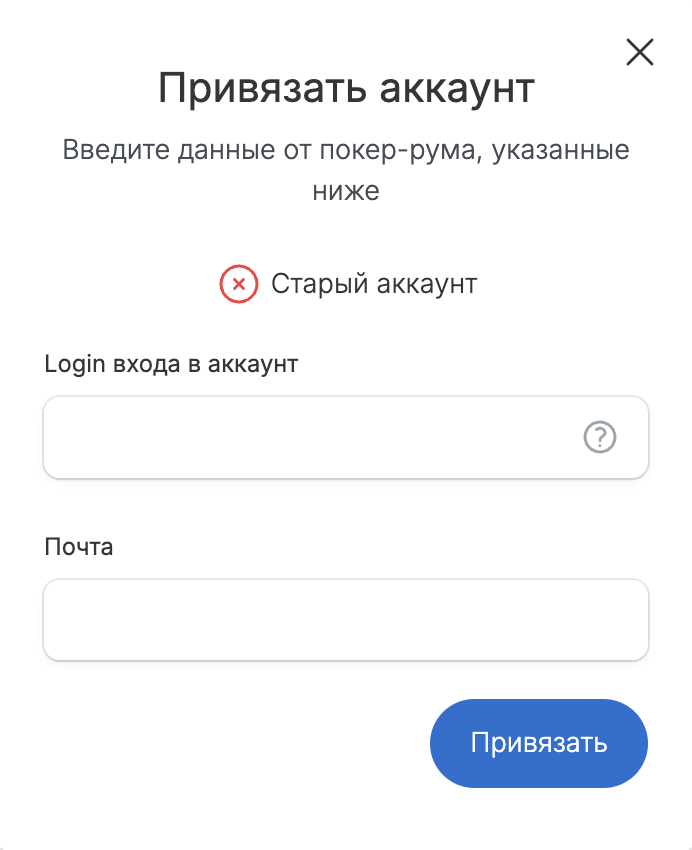
Task: Focus the Login входа в аккаунт field
Action: pos(346,437)
